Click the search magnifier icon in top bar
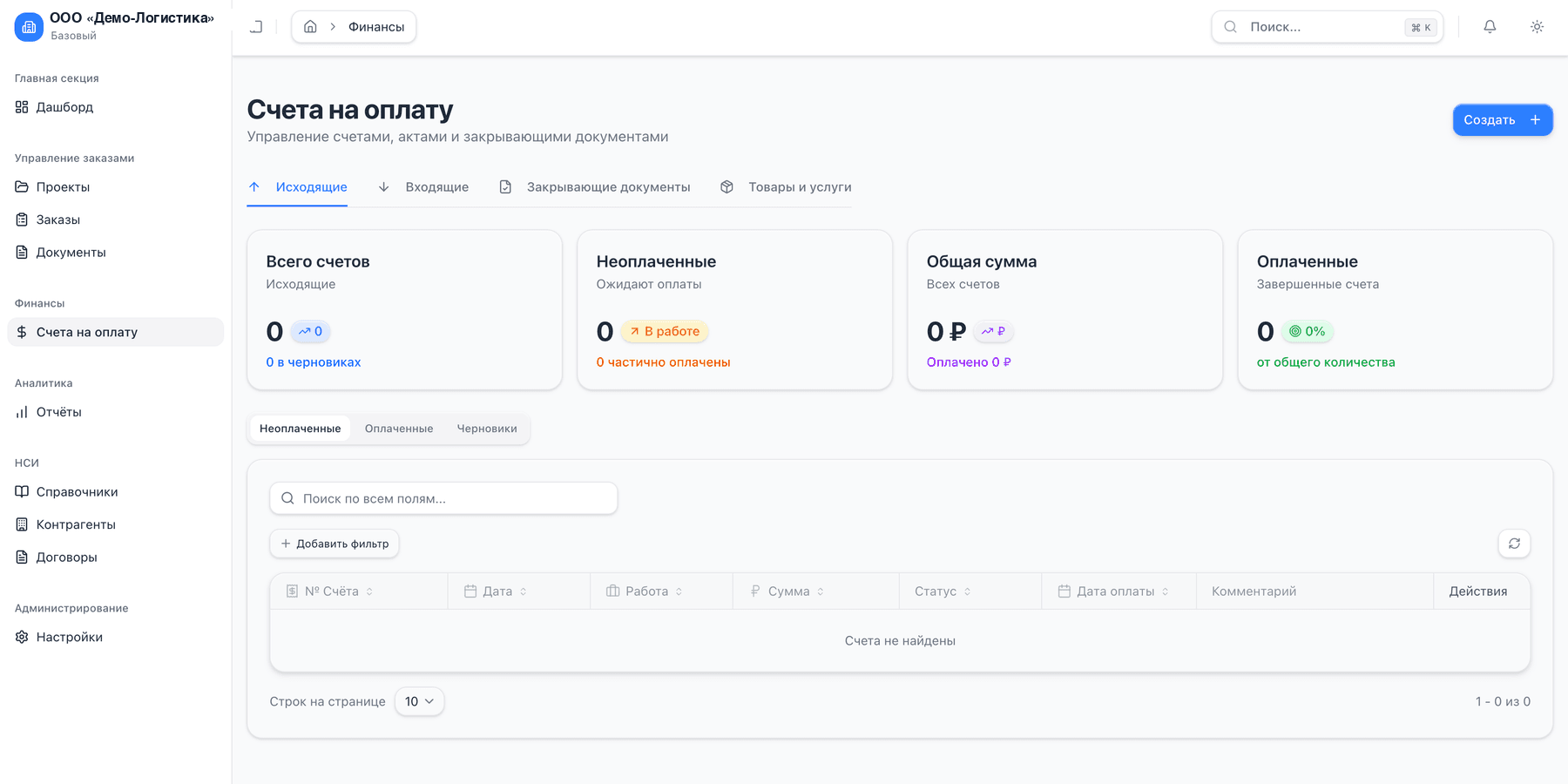 1230,27
